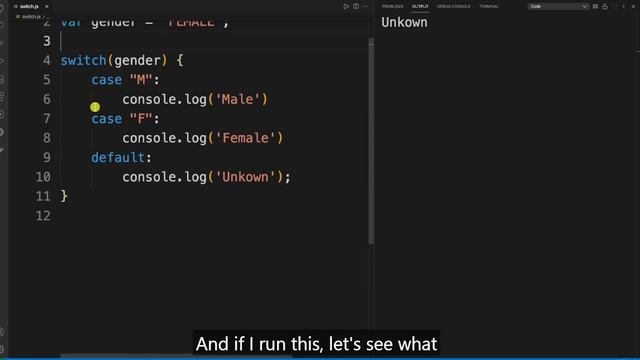This screenshot has width=640, height=360.
Task: Switch to the Problems panel tab
Action: click(393, 7)
